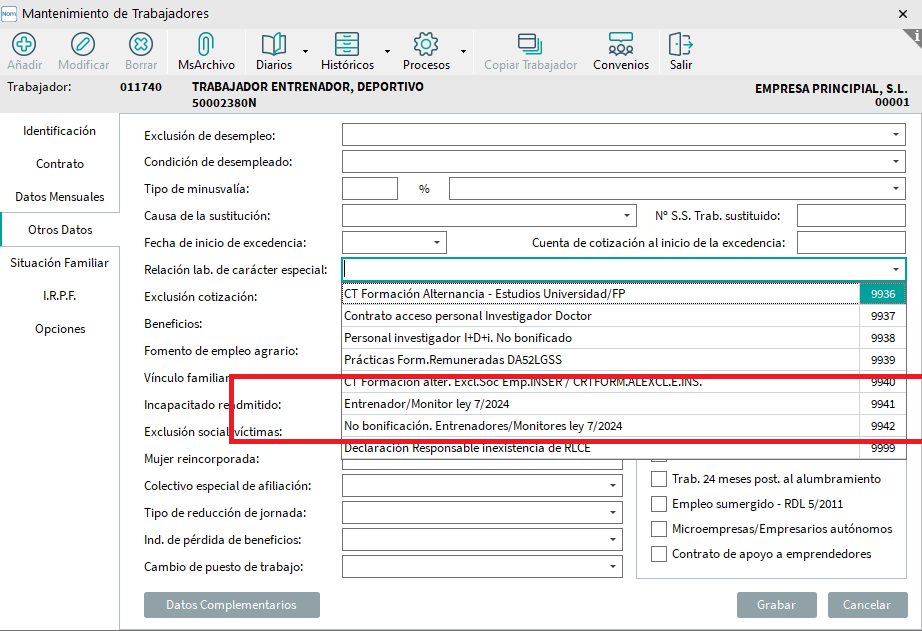922x631 pixels.
Task: Click the Añadir toolbar icon
Action: point(25,45)
